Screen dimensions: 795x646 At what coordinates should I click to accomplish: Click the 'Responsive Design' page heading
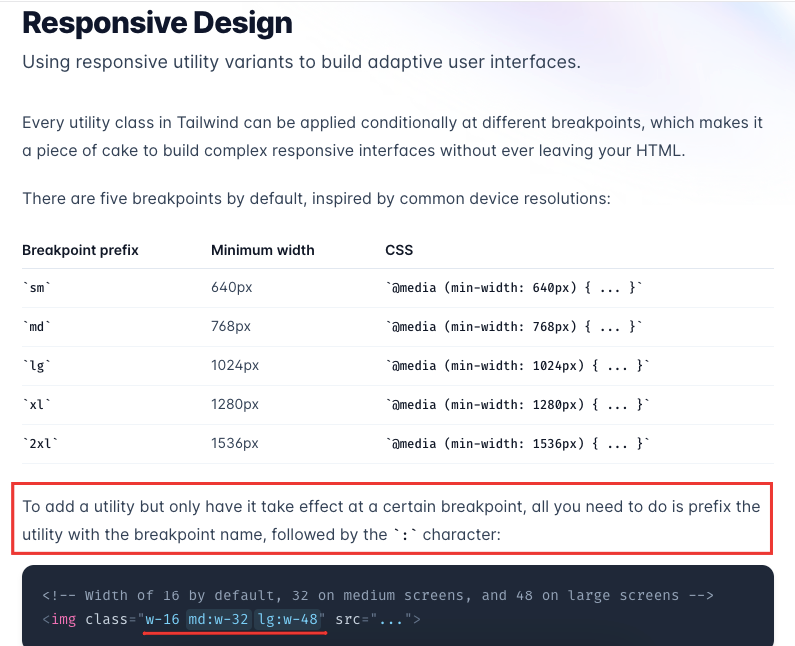(x=157, y=23)
